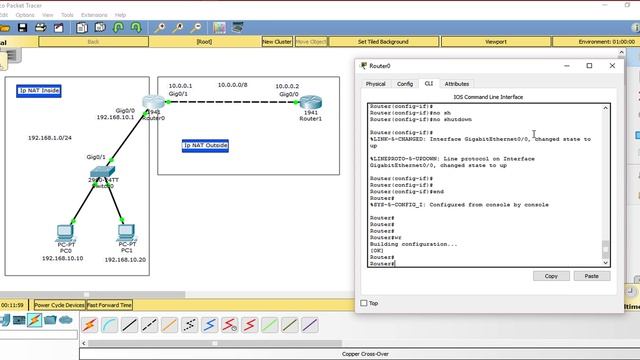Click the Zoom Out magnifier icon
Image resolution: width=640 pixels, height=360 pixels.
tap(196, 28)
